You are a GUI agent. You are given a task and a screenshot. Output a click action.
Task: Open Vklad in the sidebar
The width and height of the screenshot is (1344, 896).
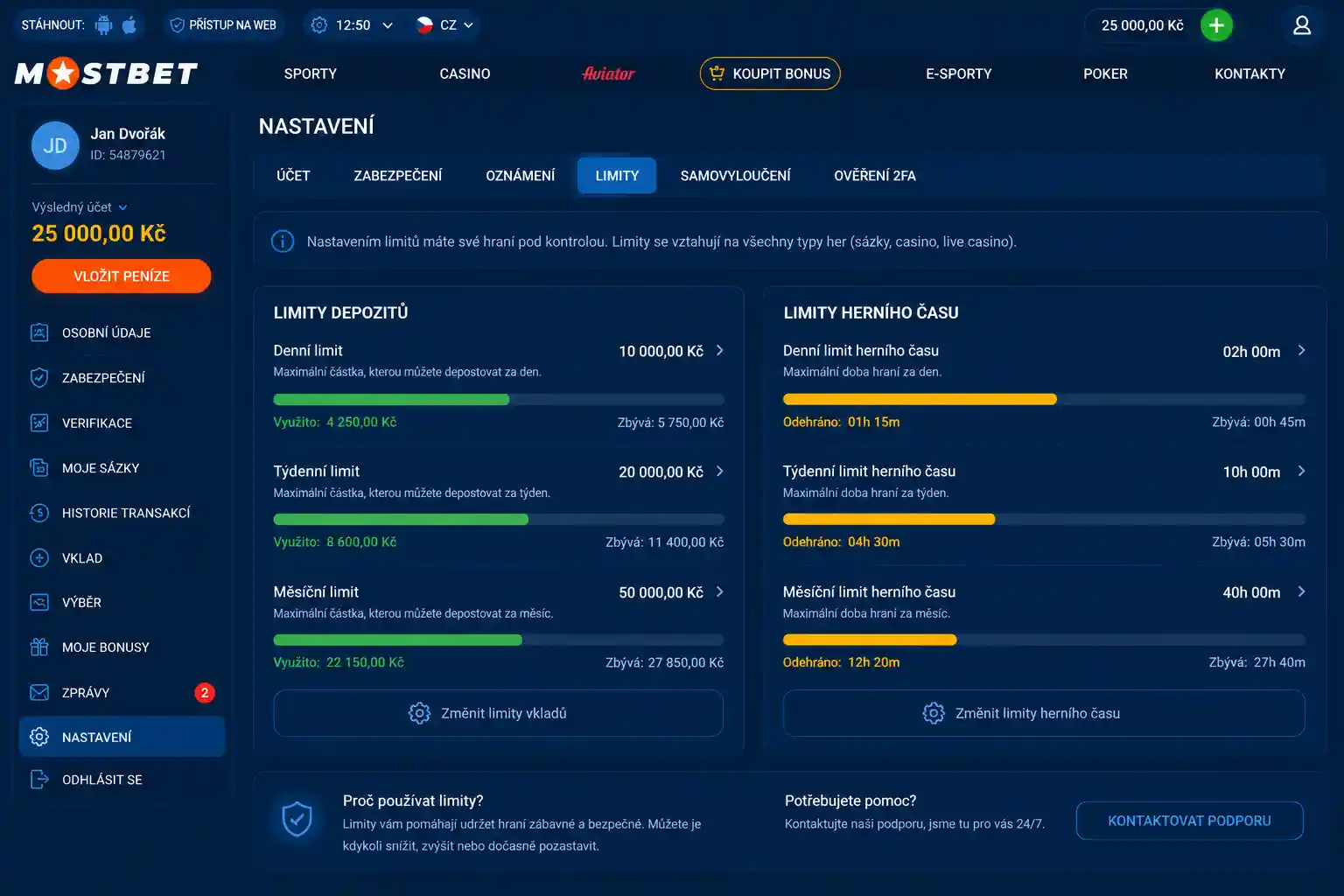(x=122, y=558)
